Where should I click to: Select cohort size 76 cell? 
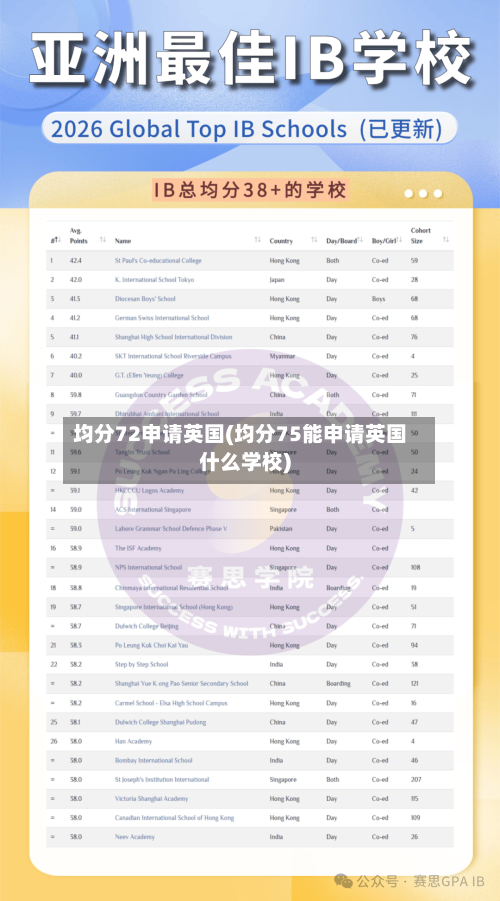coord(414,337)
